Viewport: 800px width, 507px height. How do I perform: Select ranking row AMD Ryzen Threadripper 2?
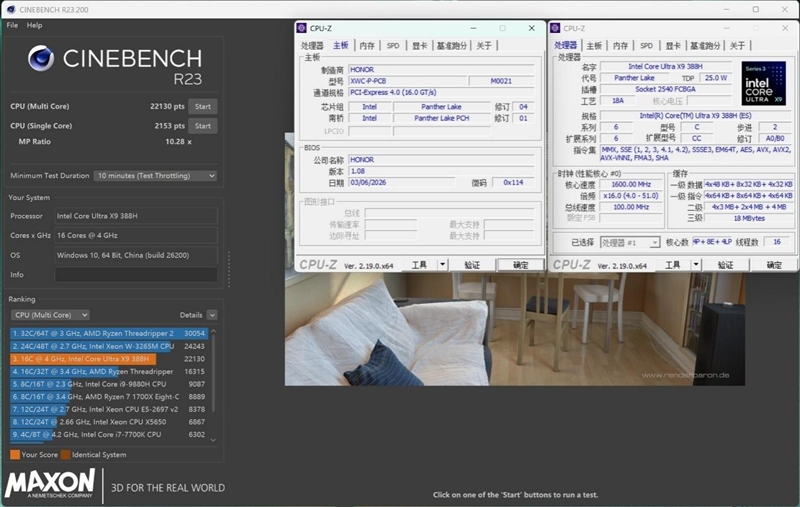click(x=109, y=333)
